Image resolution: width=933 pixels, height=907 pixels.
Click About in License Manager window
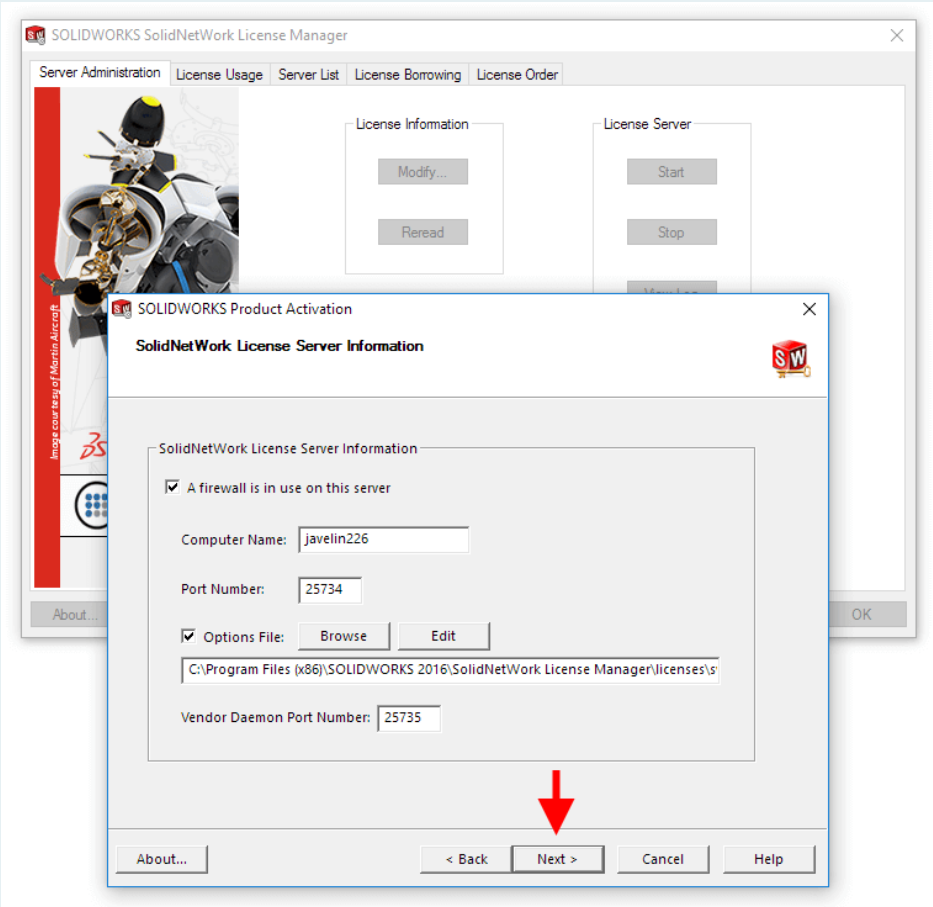tap(70, 614)
